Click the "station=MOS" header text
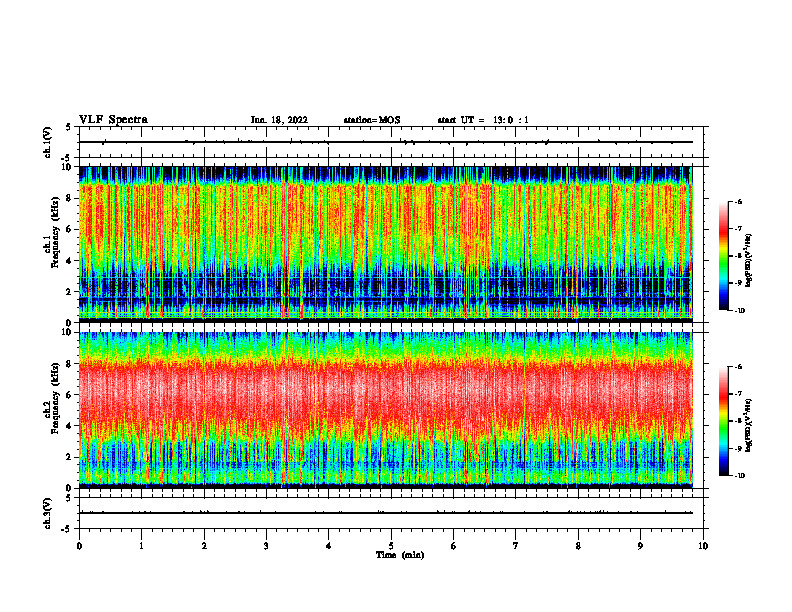Image resolution: width=792 pixels, height=612 pixels. point(372,120)
